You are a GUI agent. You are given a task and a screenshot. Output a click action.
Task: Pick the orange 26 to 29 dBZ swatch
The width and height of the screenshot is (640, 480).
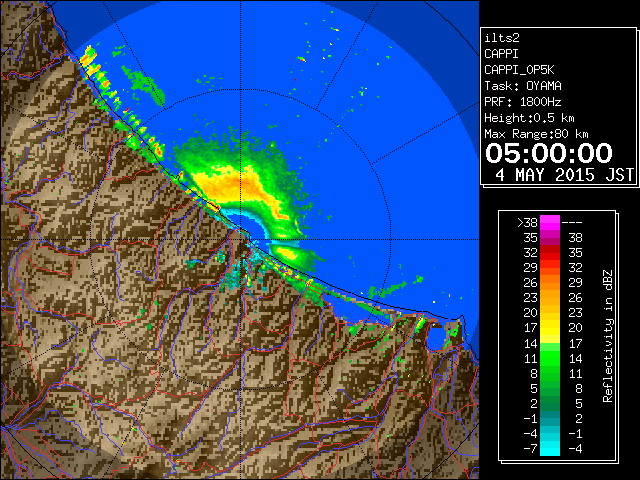pyautogui.click(x=550, y=282)
